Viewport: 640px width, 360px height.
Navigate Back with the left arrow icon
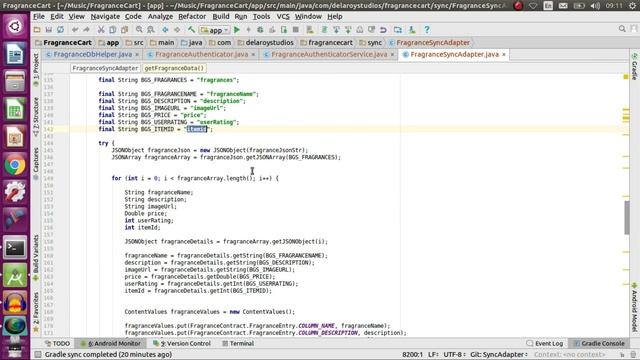[165, 30]
